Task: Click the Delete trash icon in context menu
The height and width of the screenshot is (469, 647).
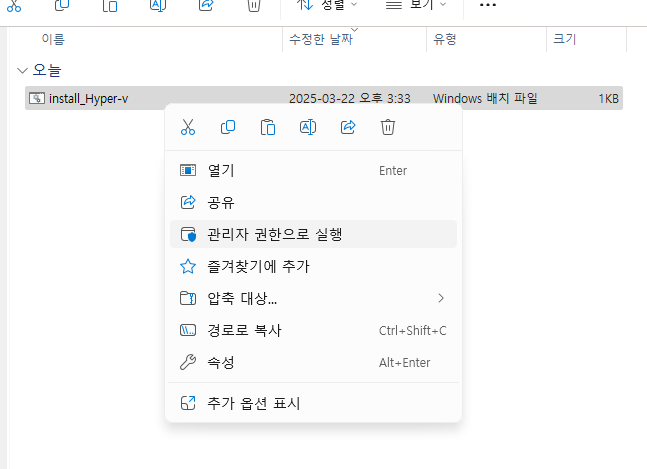Action: coord(388,127)
